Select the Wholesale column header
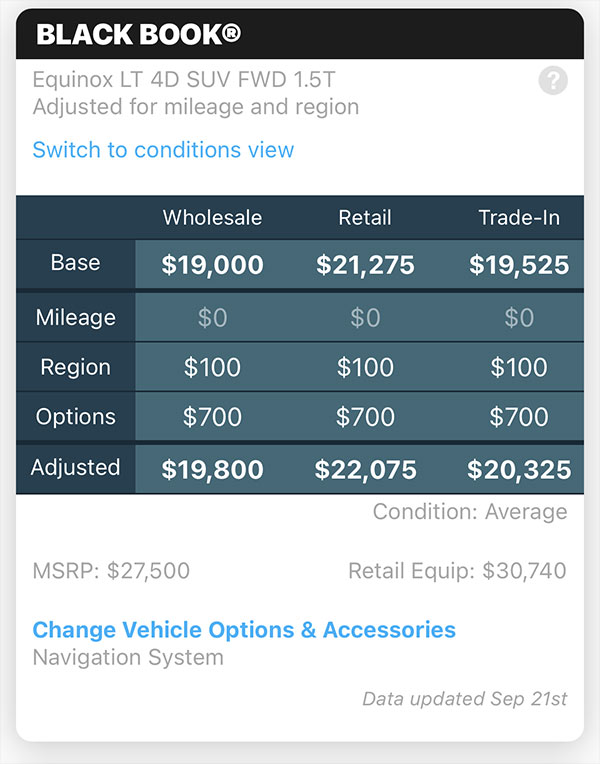Image resolution: width=600 pixels, height=764 pixels. (212, 217)
